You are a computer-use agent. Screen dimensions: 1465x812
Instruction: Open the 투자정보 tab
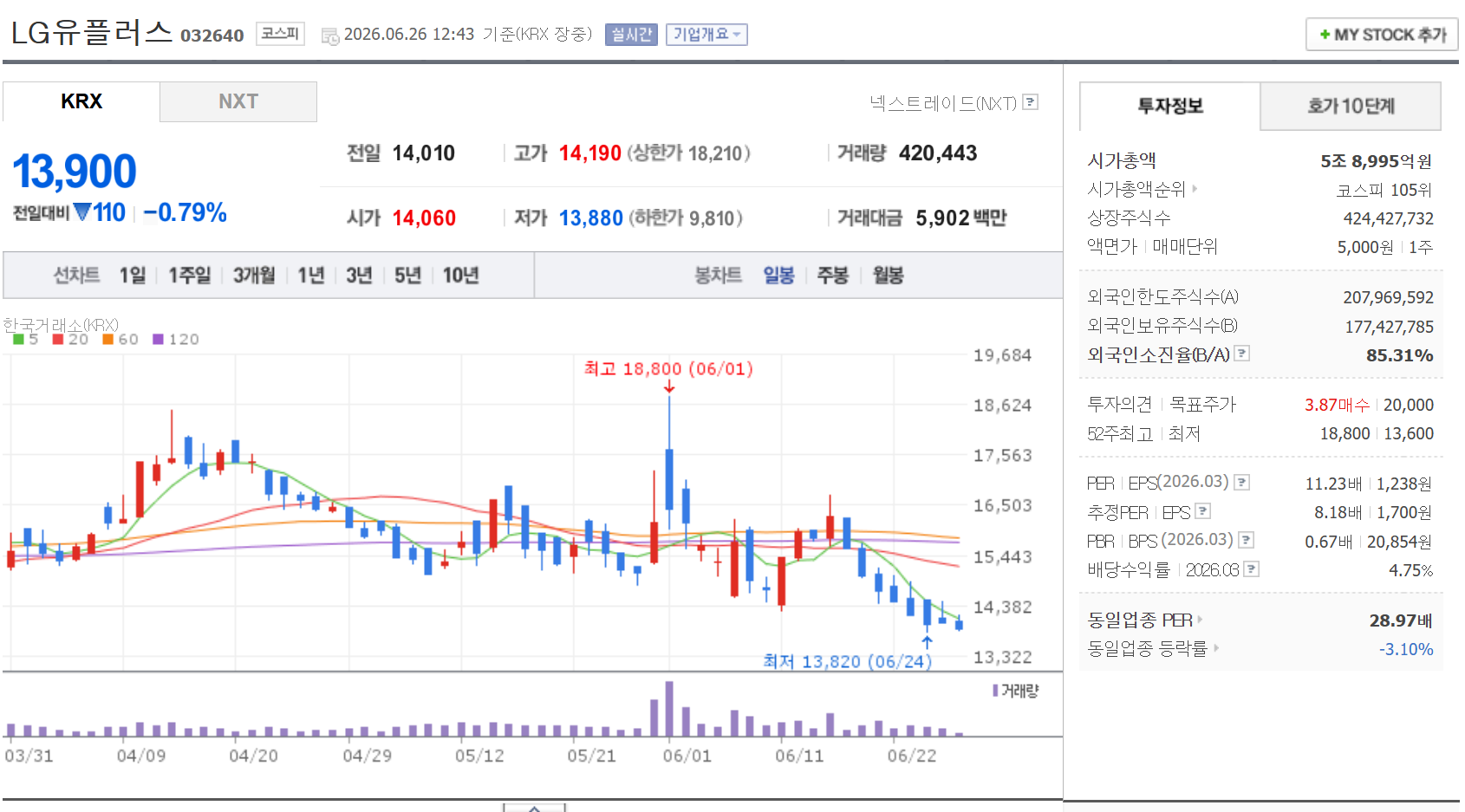1170,106
